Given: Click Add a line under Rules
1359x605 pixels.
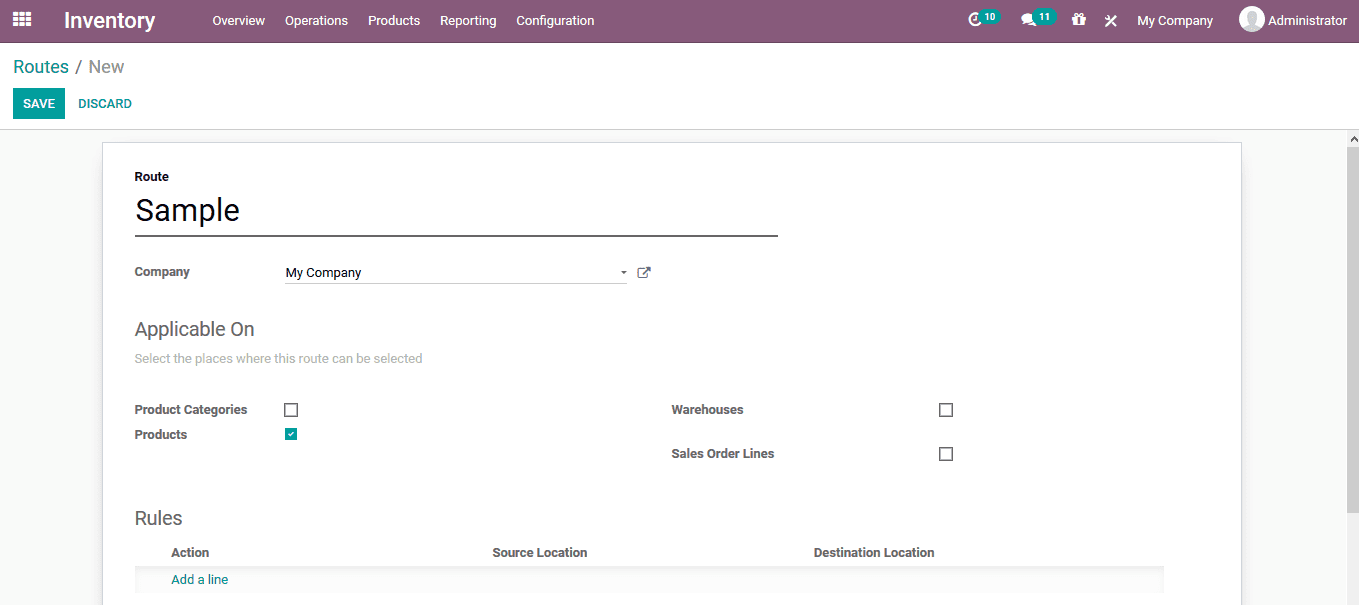Looking at the screenshot, I should tap(199, 579).
